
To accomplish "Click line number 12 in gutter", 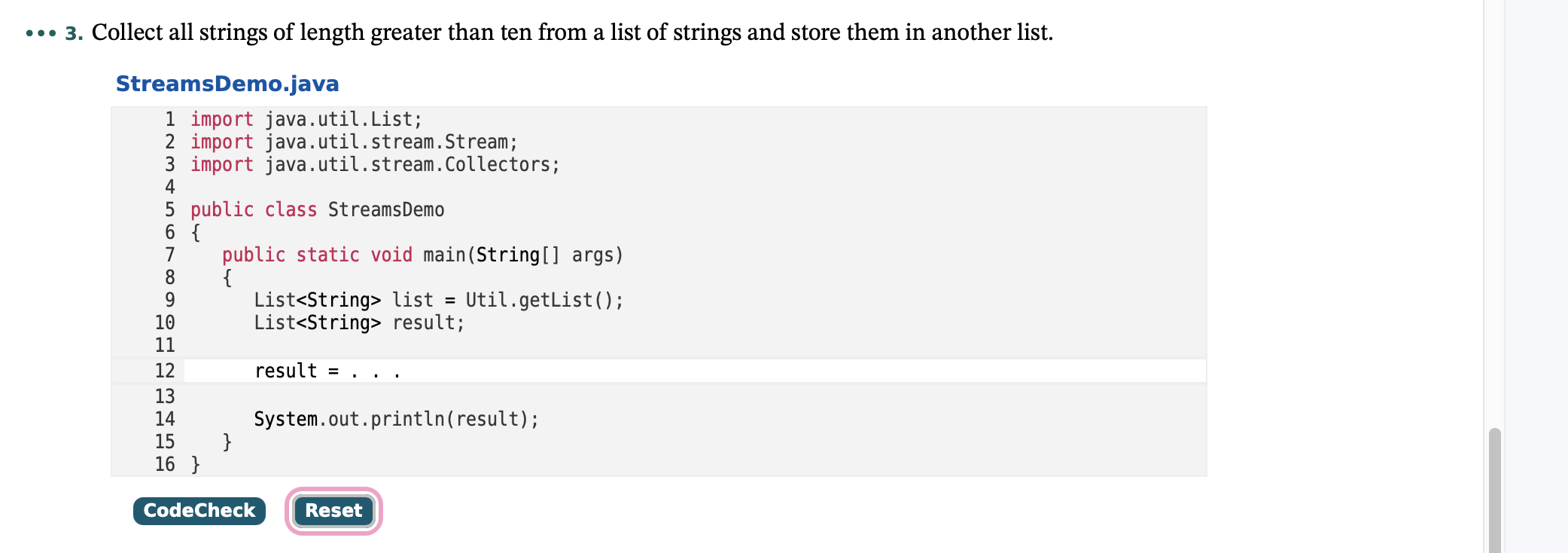I will pyautogui.click(x=165, y=371).
